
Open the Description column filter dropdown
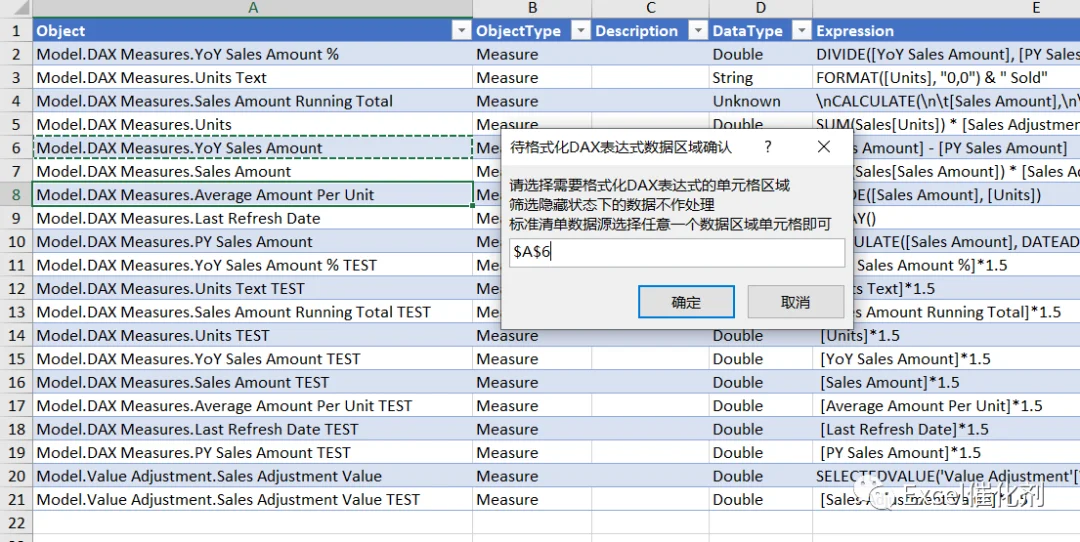698,31
